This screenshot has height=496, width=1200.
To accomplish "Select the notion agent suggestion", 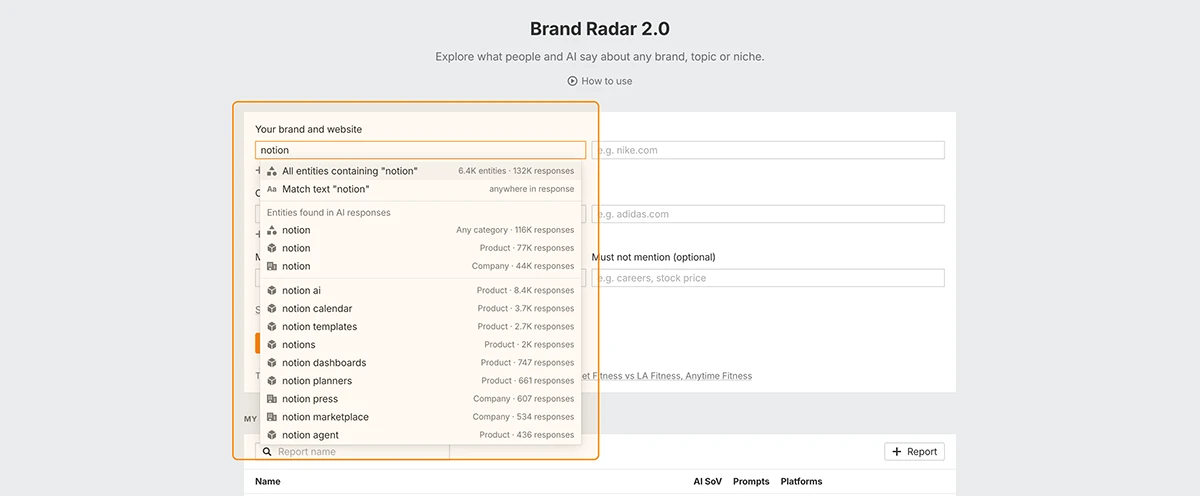I will 420,435.
